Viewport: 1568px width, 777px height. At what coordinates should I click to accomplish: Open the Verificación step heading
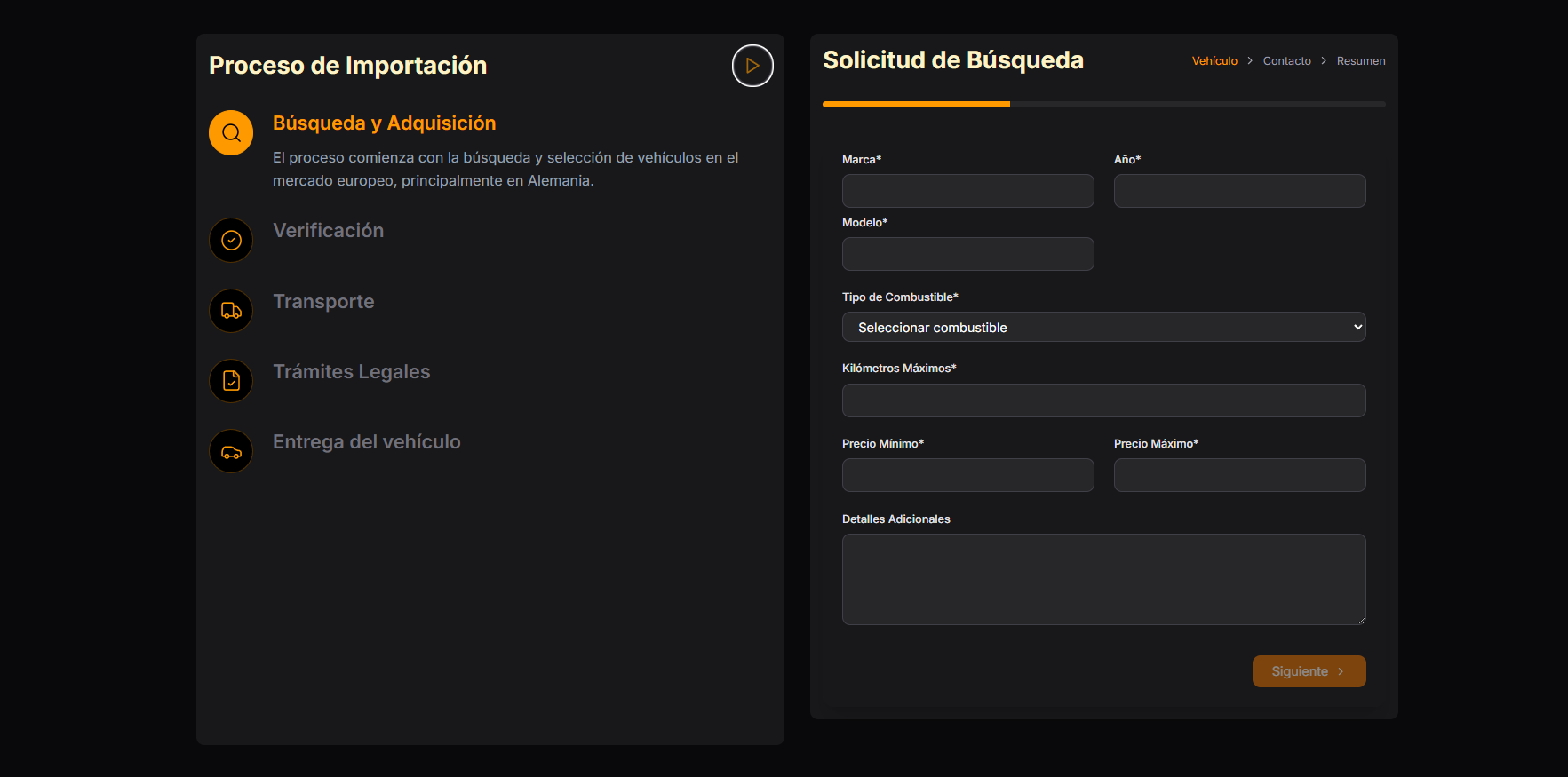tap(328, 231)
